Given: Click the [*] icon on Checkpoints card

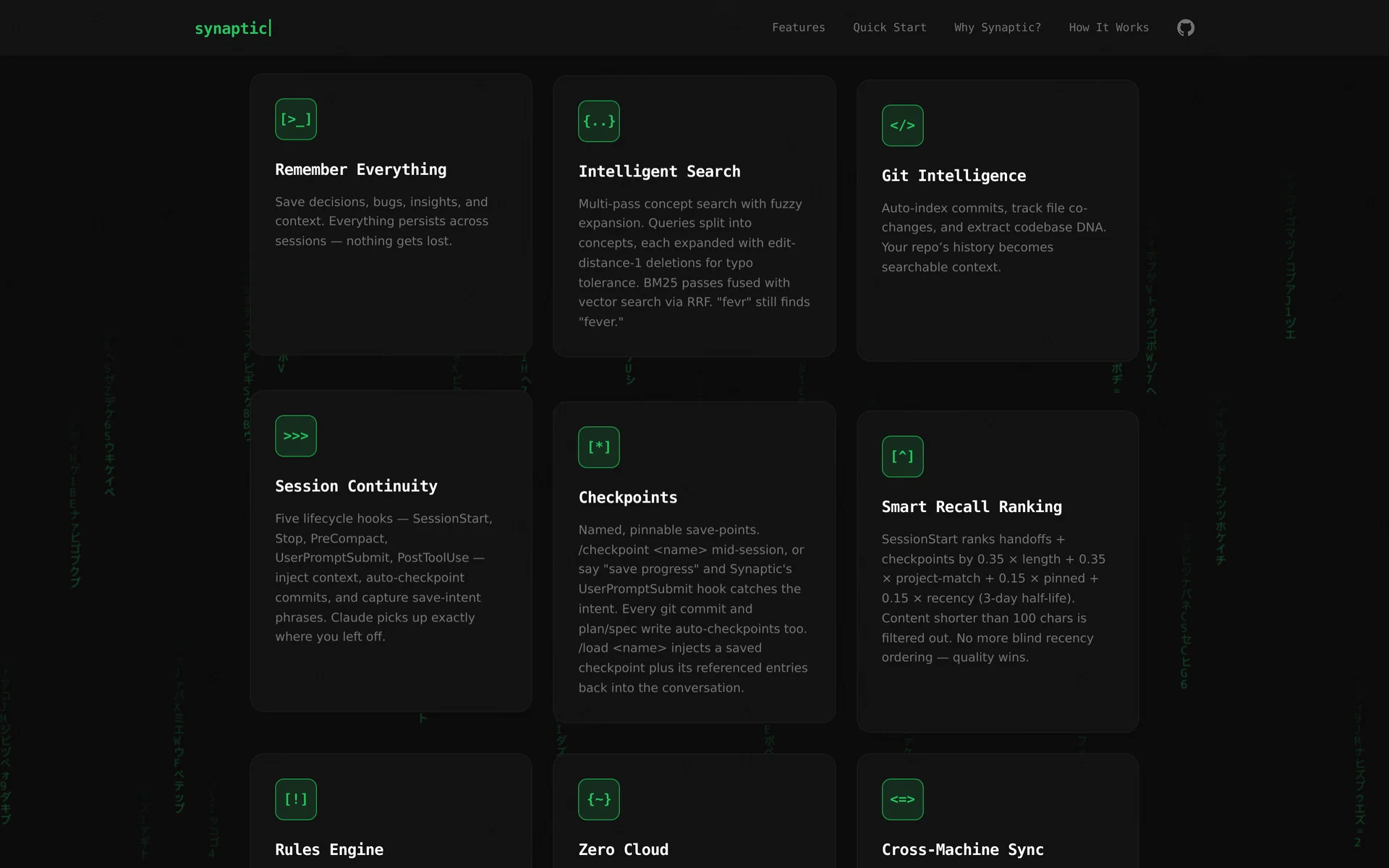Looking at the screenshot, I should [x=599, y=447].
